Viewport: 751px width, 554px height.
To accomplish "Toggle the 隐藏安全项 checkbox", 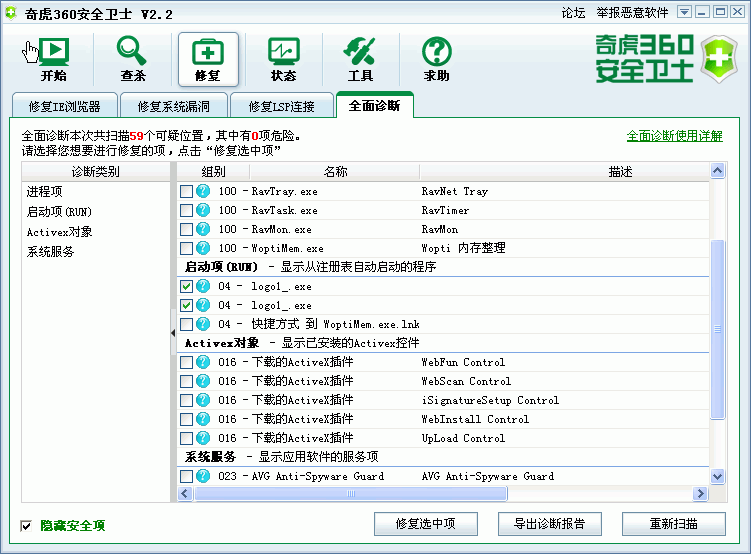I will click(x=27, y=525).
